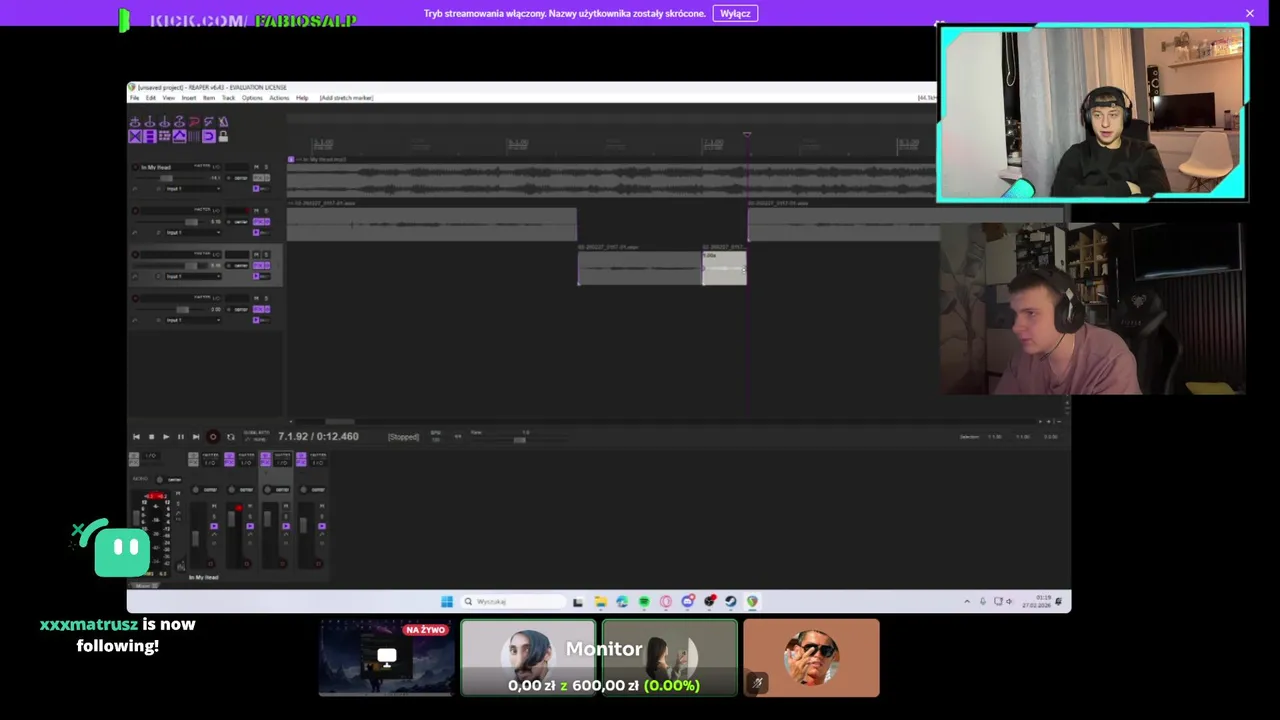Viewport: 1280px width, 720px height.
Task: Arm record on In My Head track
Action: [x=135, y=167]
